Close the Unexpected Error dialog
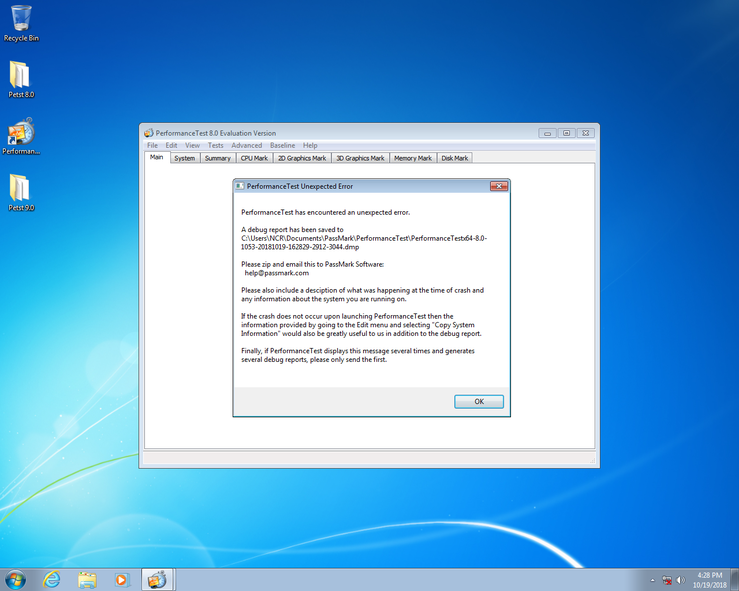 (x=499, y=186)
